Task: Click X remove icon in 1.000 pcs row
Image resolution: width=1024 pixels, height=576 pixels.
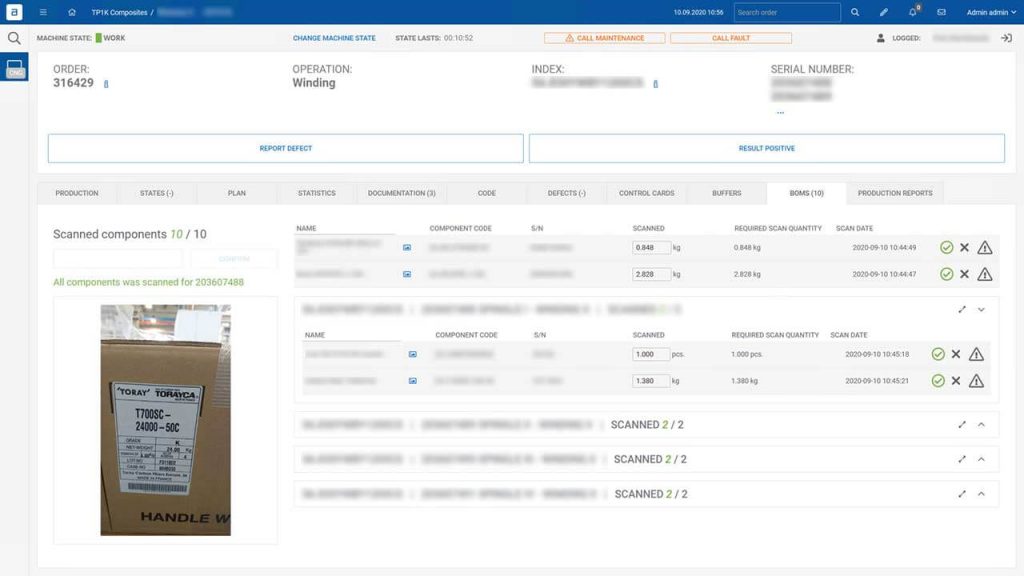Action: [955, 354]
